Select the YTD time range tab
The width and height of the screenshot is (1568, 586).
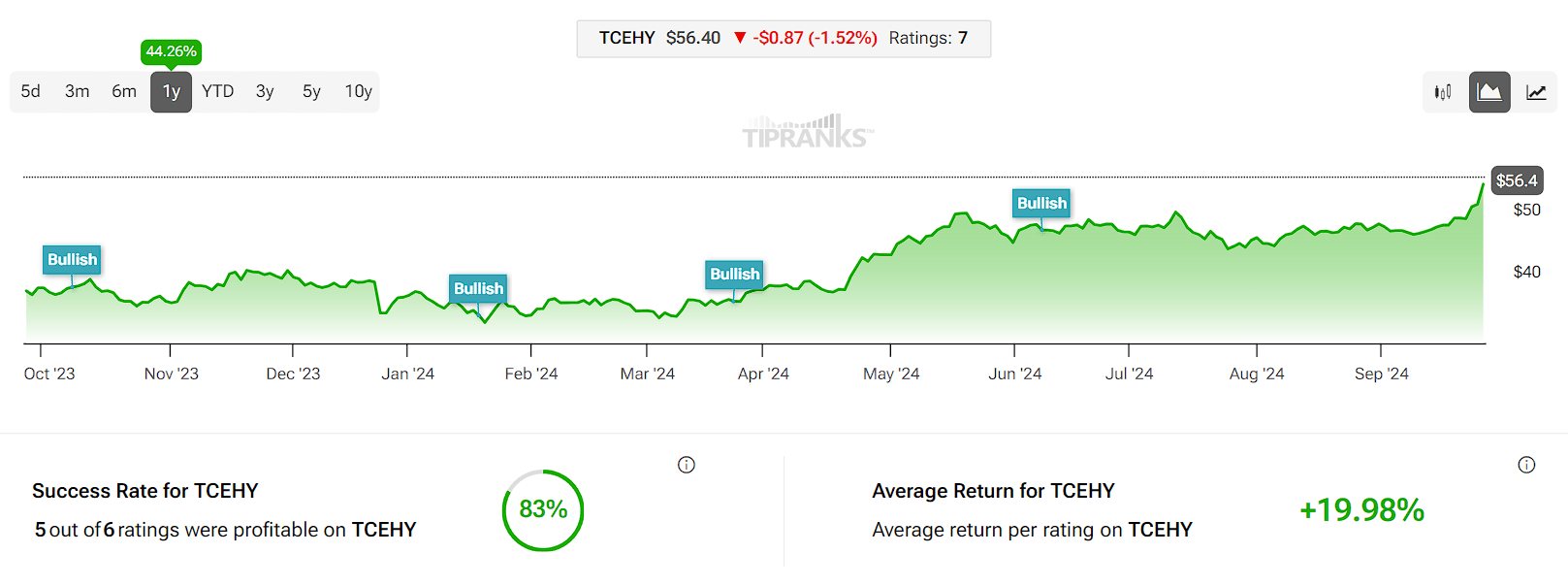(x=218, y=91)
